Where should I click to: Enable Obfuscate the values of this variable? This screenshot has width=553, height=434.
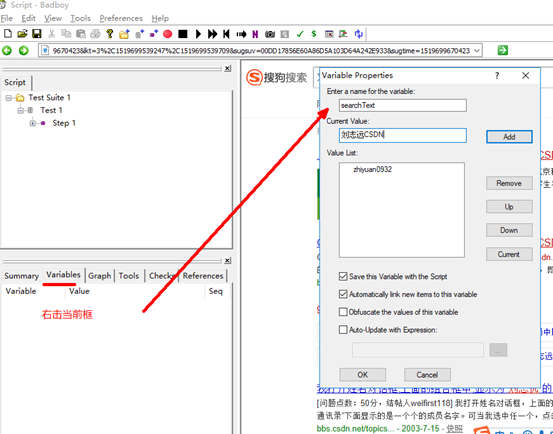pyautogui.click(x=343, y=312)
